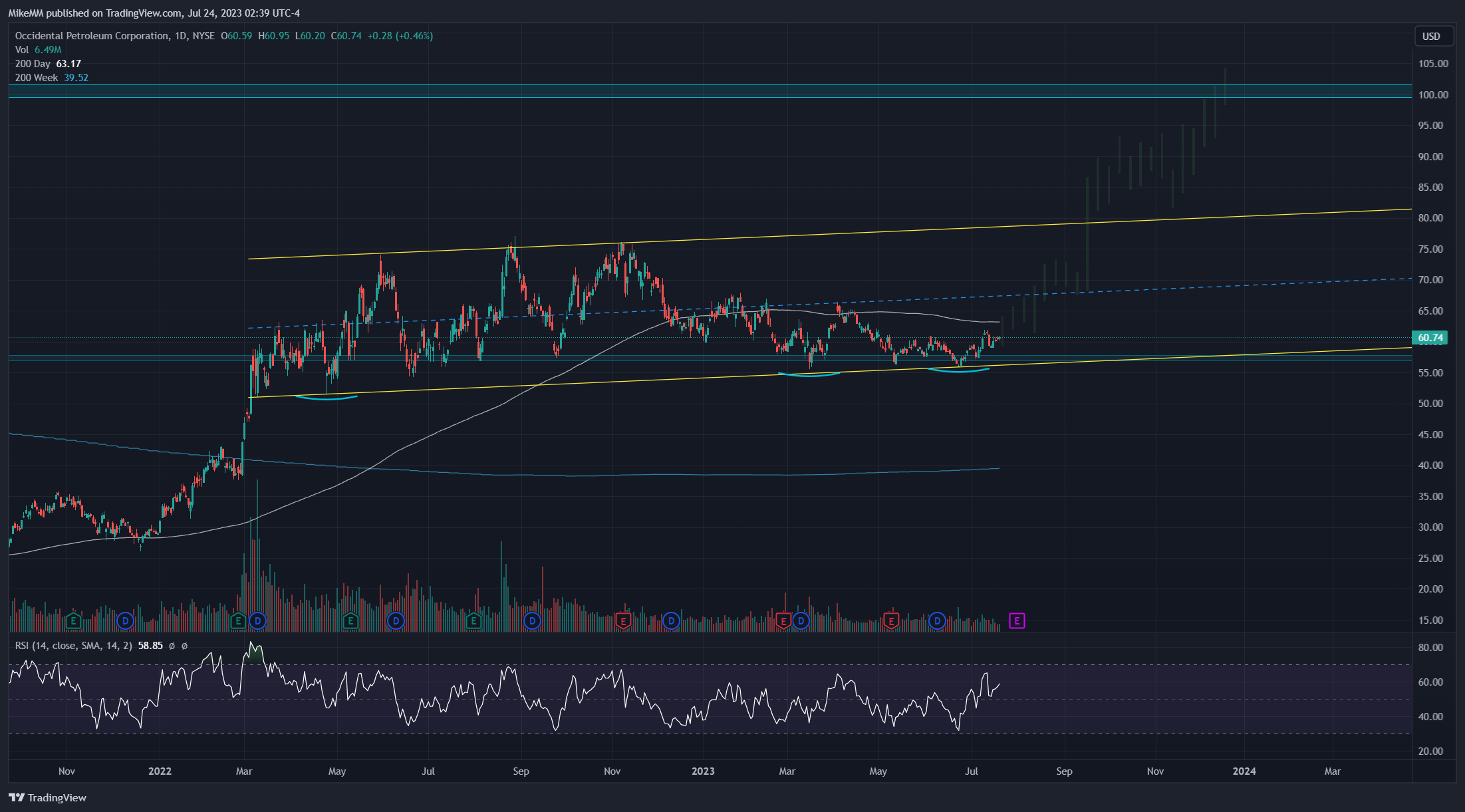This screenshot has width=1465, height=812.
Task: Select the Vol 6.49M indicator legend
Action: tap(38, 50)
